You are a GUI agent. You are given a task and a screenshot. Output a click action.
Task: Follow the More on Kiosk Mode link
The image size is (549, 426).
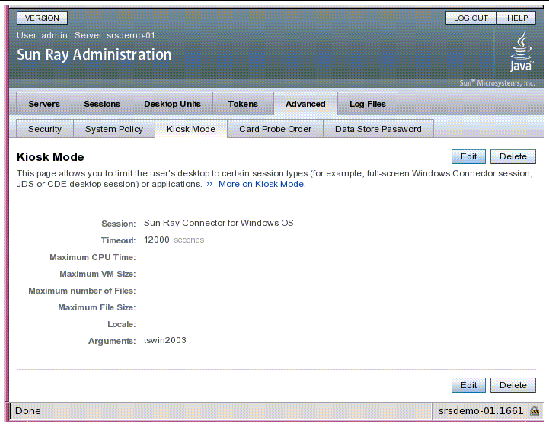click(x=261, y=184)
